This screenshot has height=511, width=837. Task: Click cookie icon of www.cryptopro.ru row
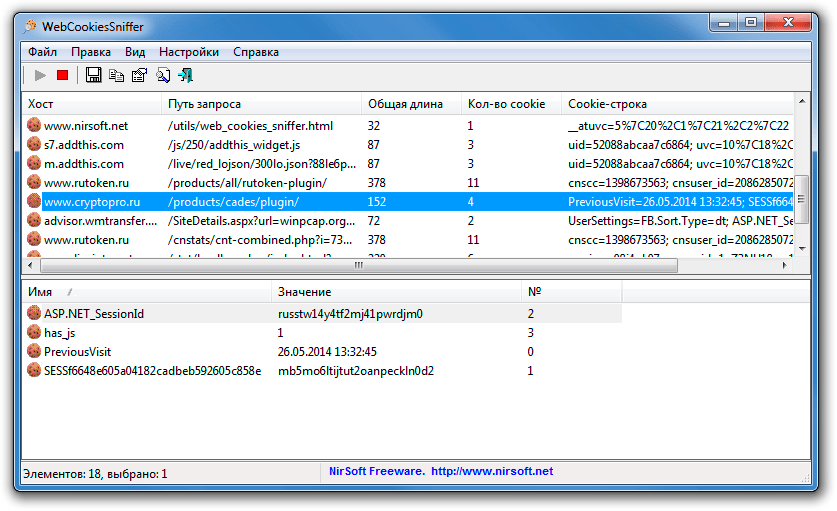click(34, 201)
